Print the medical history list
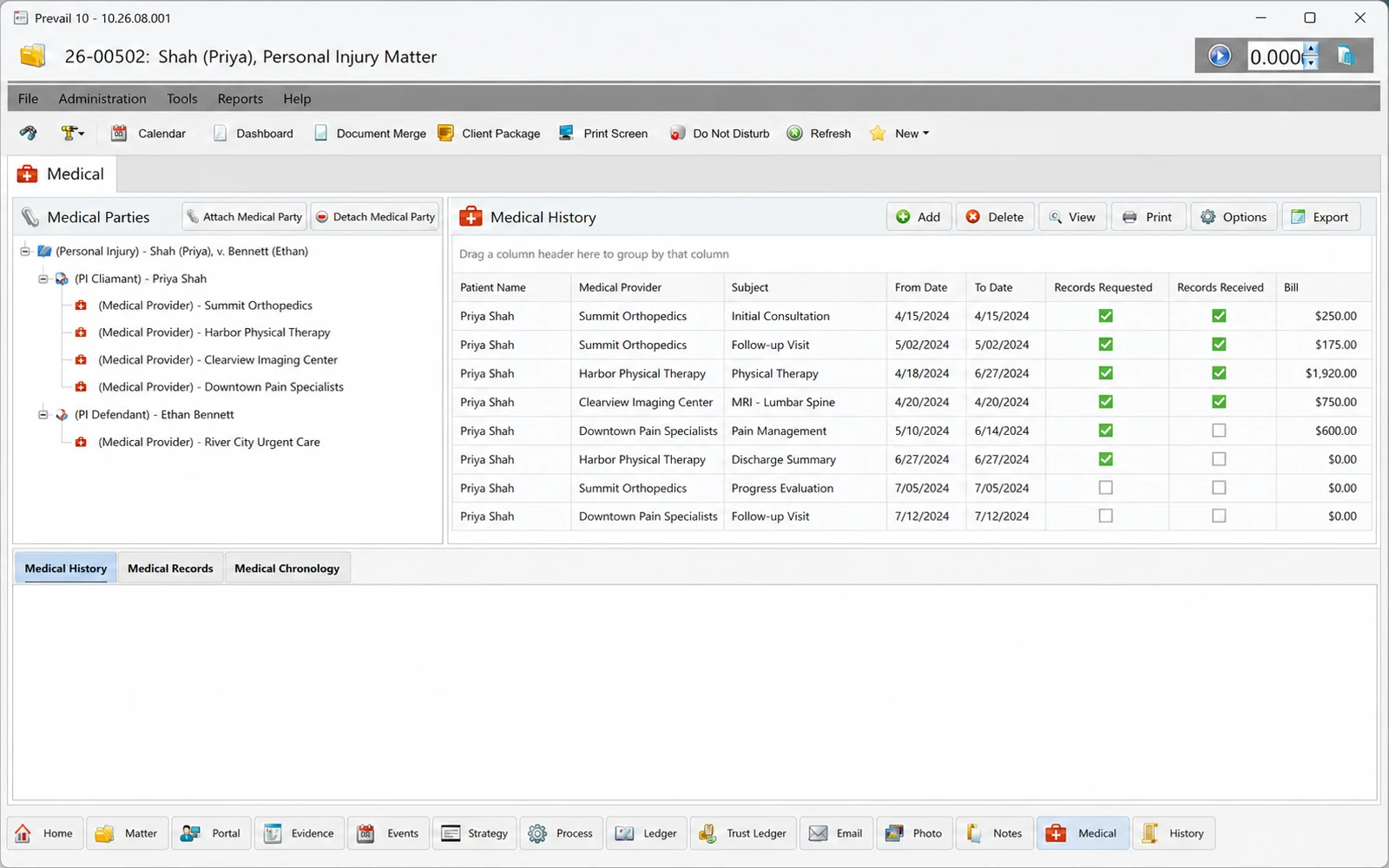This screenshot has width=1389, height=868. (1148, 217)
